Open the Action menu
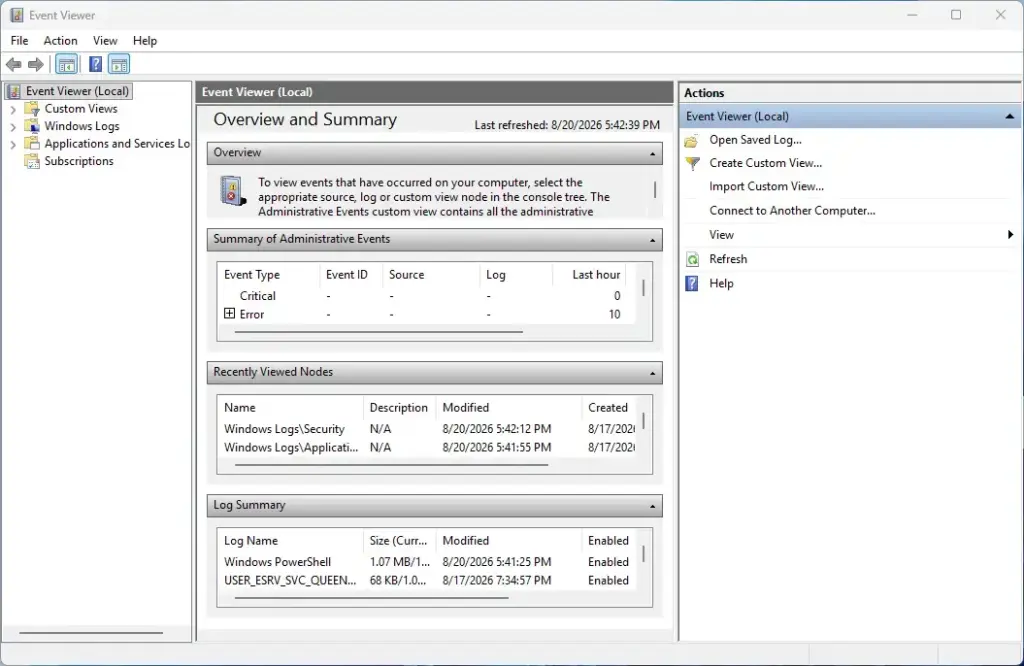 click(x=61, y=40)
